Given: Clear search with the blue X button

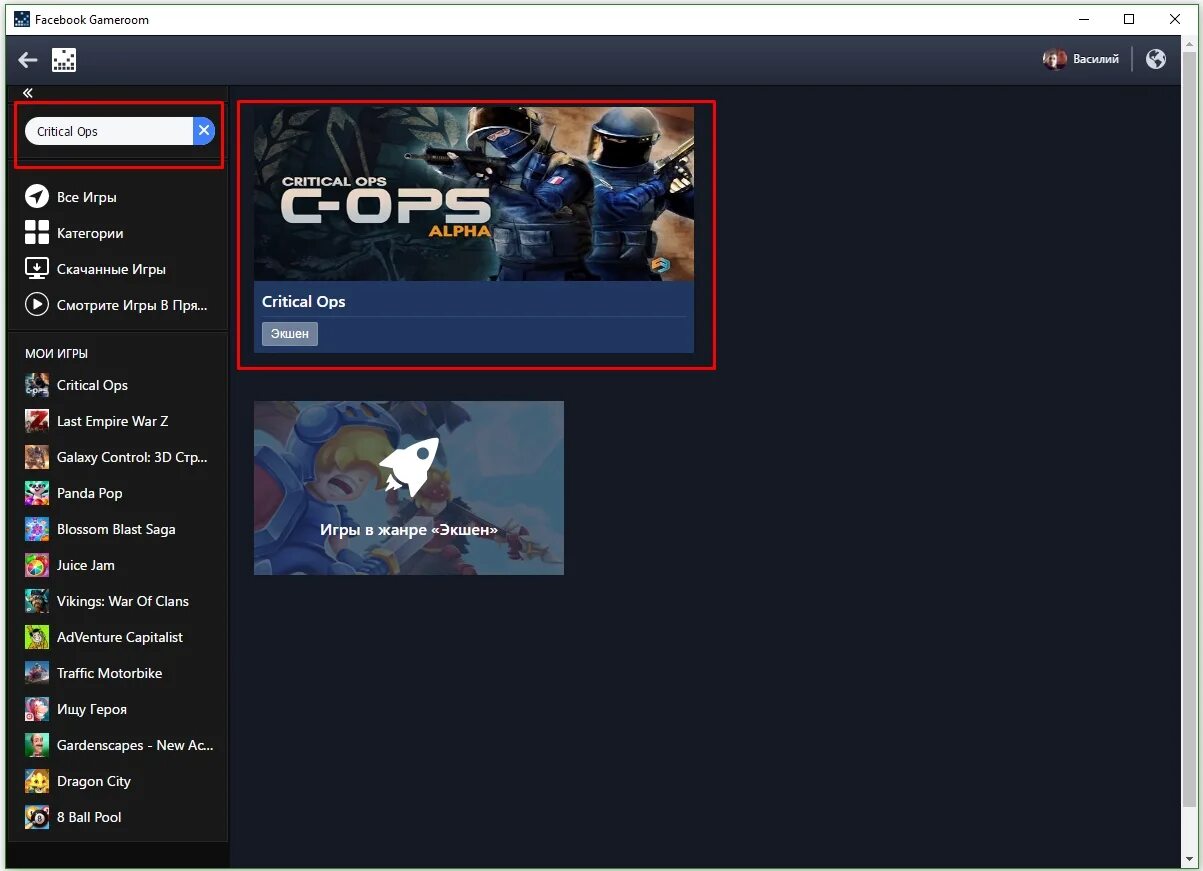Looking at the screenshot, I should [x=204, y=131].
